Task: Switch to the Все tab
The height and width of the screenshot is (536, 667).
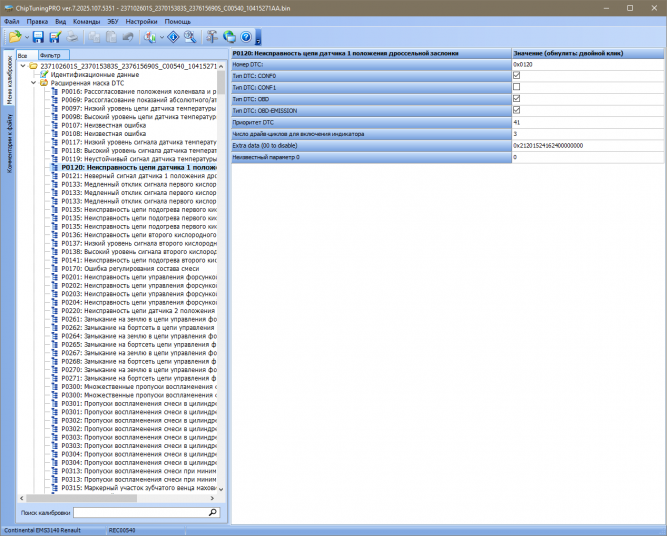Action: [x=26, y=55]
